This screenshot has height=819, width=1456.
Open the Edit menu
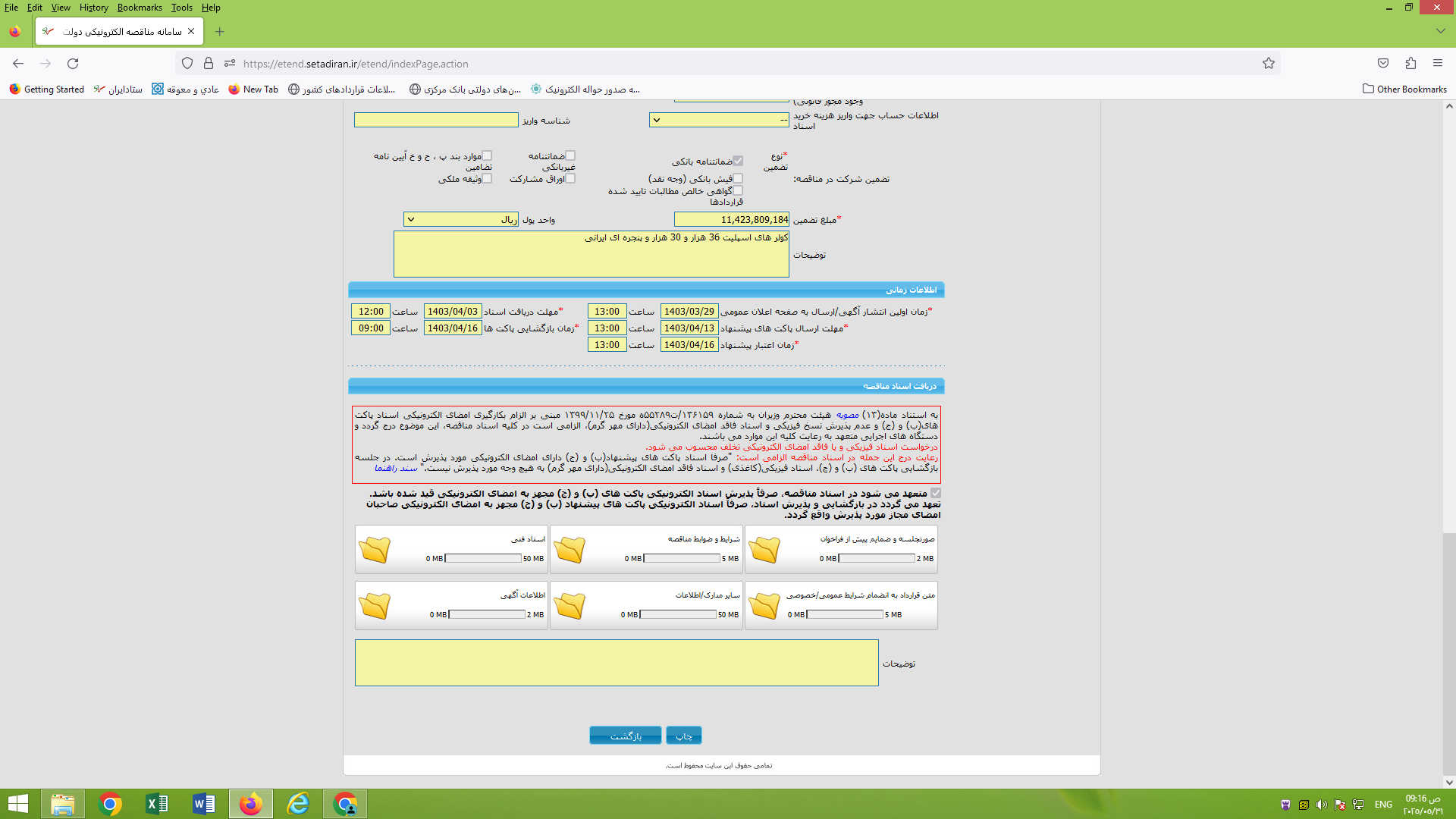tap(35, 8)
